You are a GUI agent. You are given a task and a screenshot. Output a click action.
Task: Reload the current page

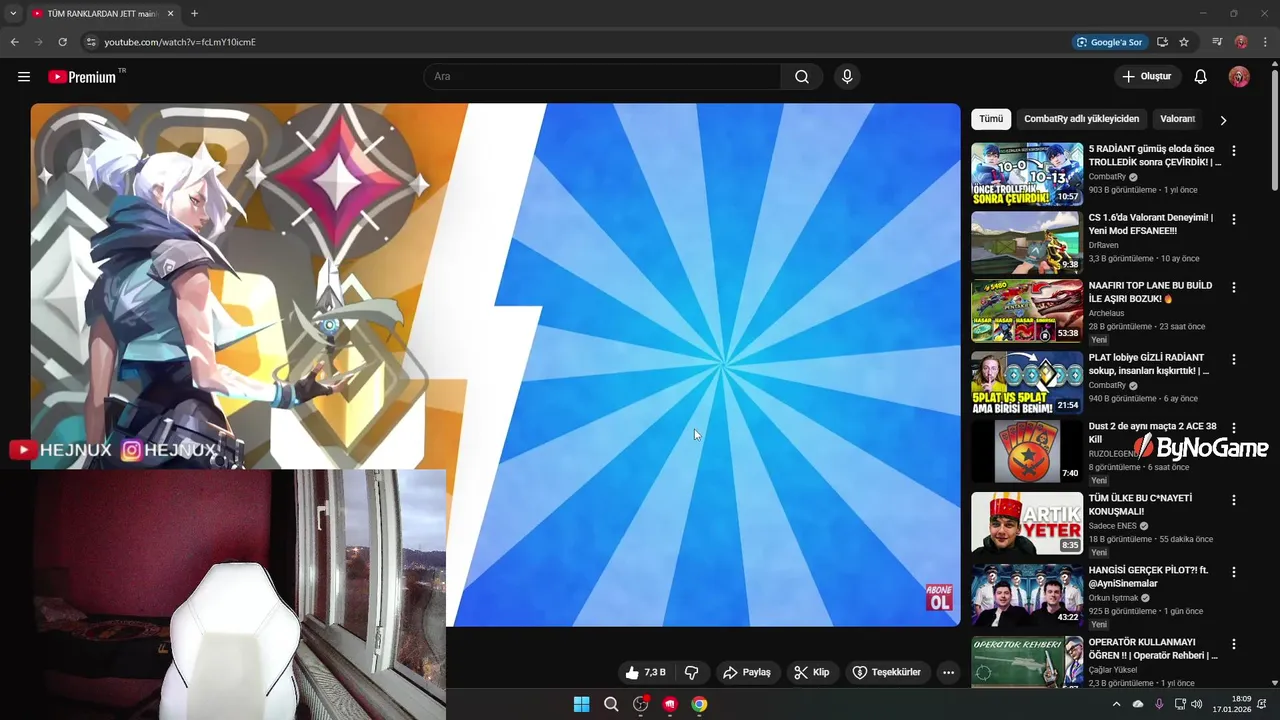[62, 42]
